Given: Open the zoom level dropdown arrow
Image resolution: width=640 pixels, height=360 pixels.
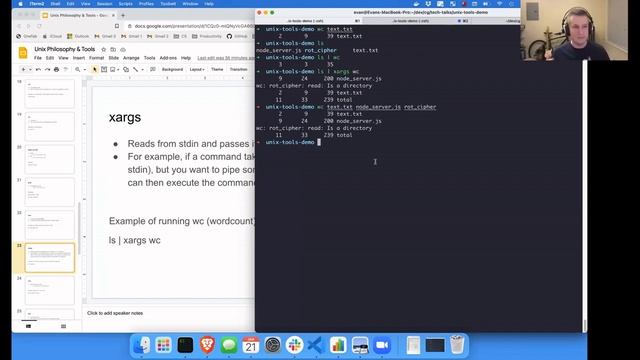Looking at the screenshot, I should [84, 70].
